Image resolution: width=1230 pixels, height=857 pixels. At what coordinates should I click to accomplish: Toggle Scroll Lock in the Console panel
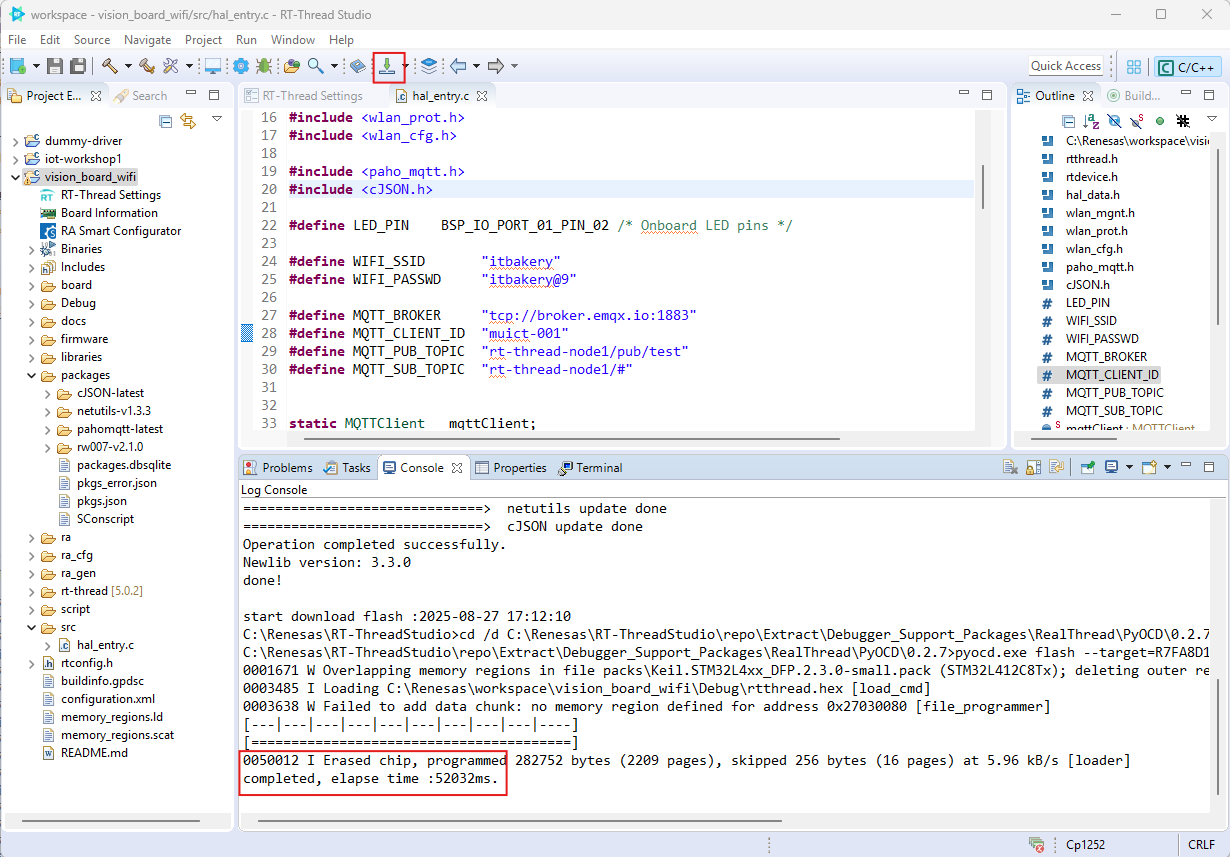coord(1035,467)
